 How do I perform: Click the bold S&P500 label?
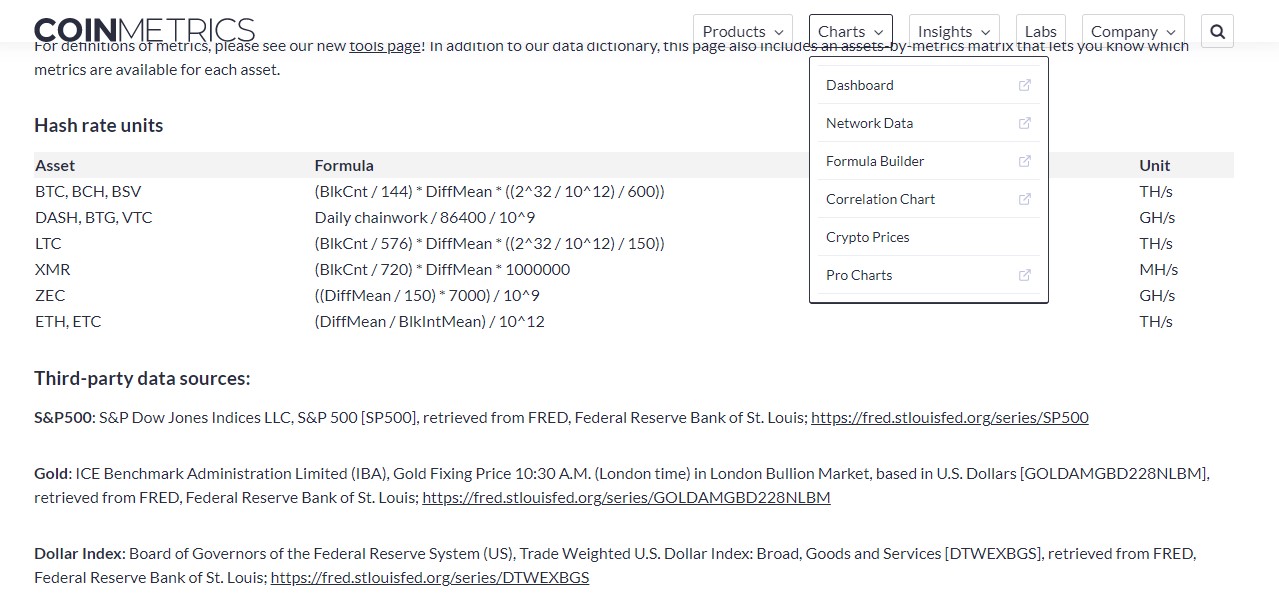(64, 418)
